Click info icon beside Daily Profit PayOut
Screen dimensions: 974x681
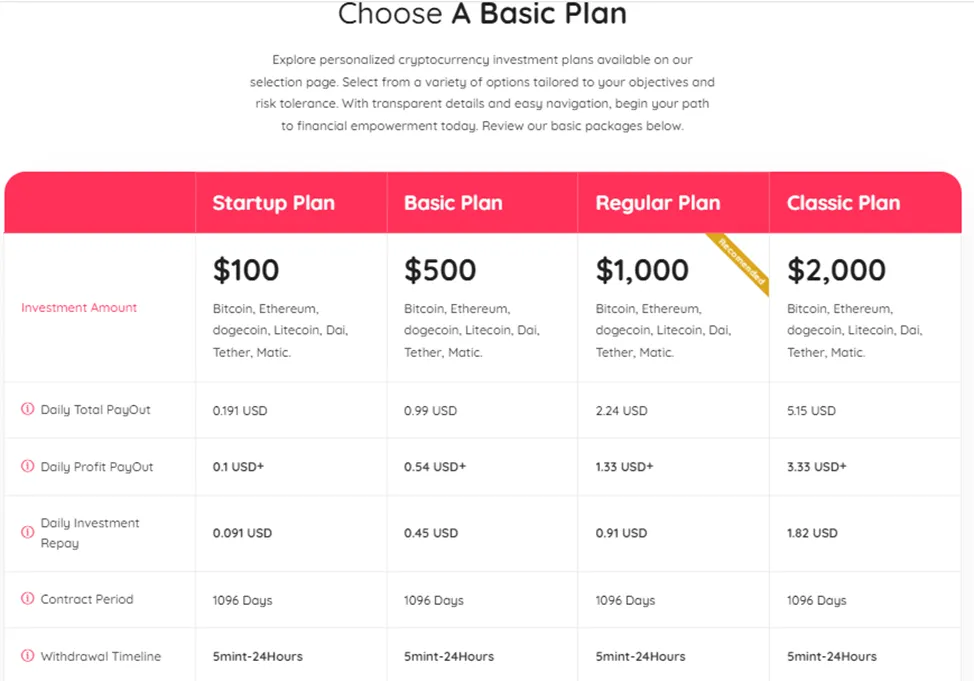pyautogui.click(x=27, y=466)
